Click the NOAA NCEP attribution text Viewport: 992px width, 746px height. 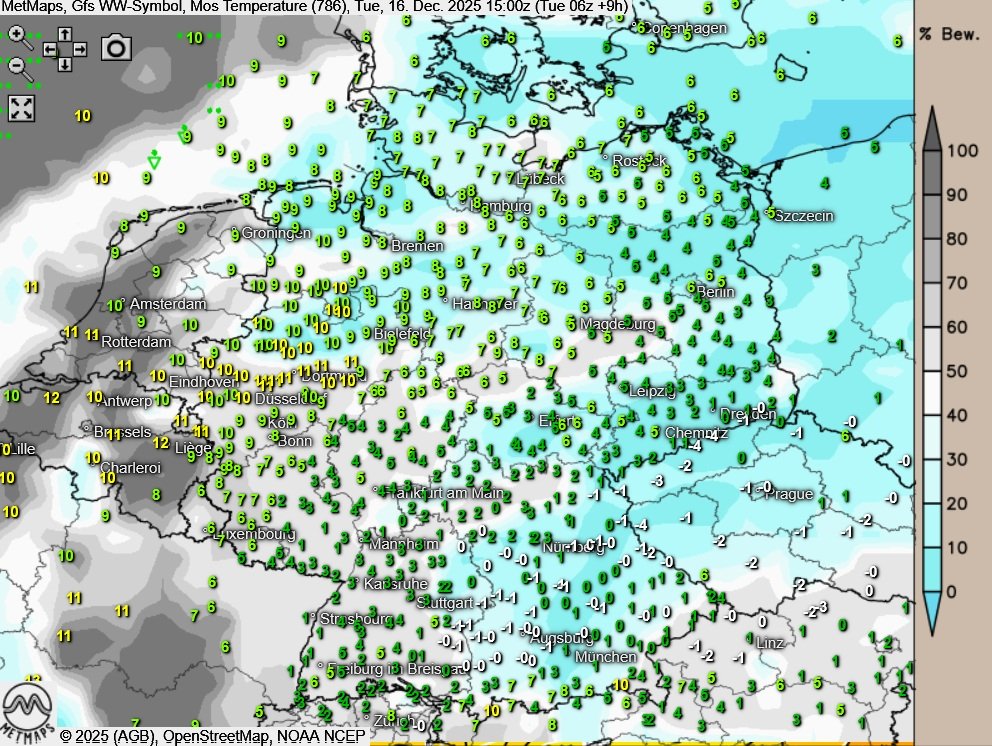(x=318, y=736)
